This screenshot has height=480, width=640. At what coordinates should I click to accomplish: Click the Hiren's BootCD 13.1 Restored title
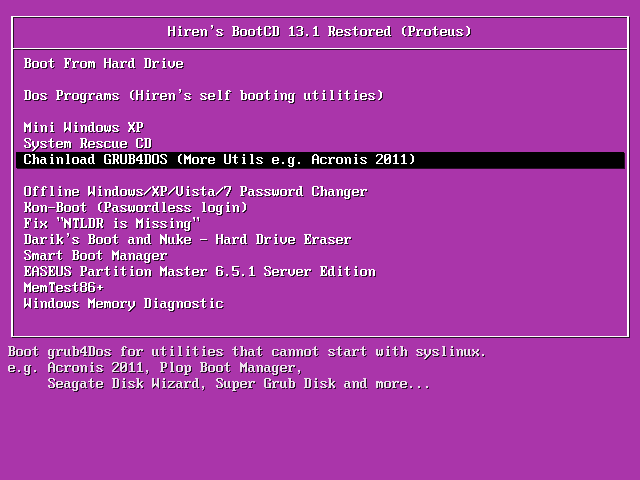[320, 32]
